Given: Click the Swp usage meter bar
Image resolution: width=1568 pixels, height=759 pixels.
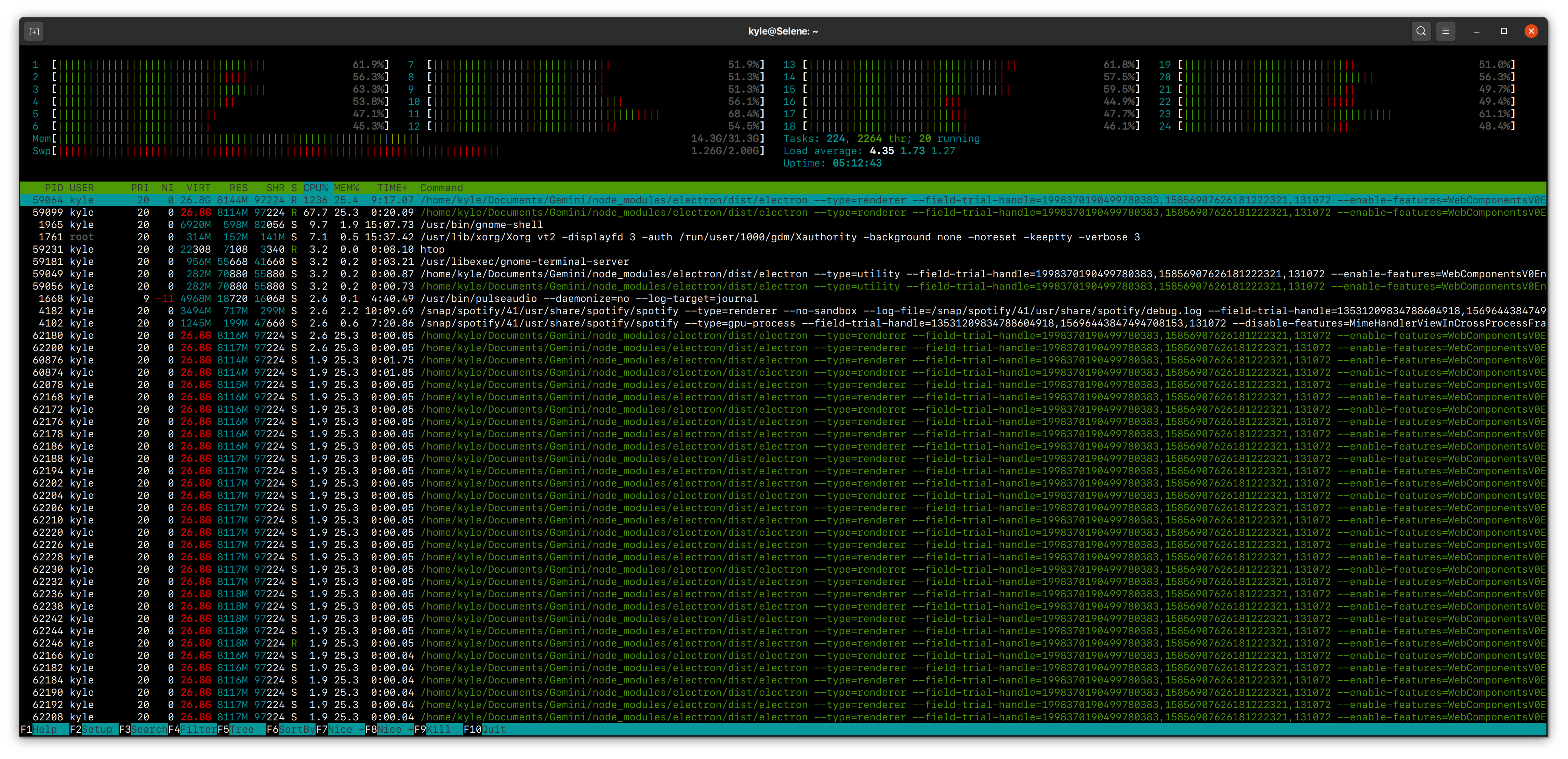Looking at the screenshot, I should click(x=399, y=151).
